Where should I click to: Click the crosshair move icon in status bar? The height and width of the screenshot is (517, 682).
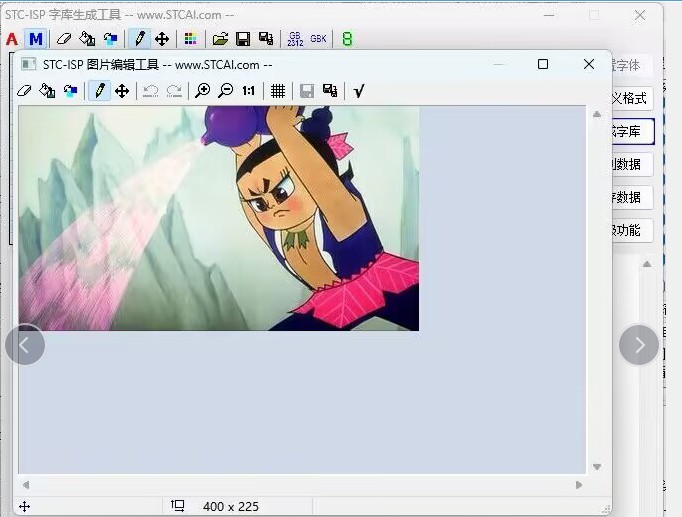[x=25, y=507]
